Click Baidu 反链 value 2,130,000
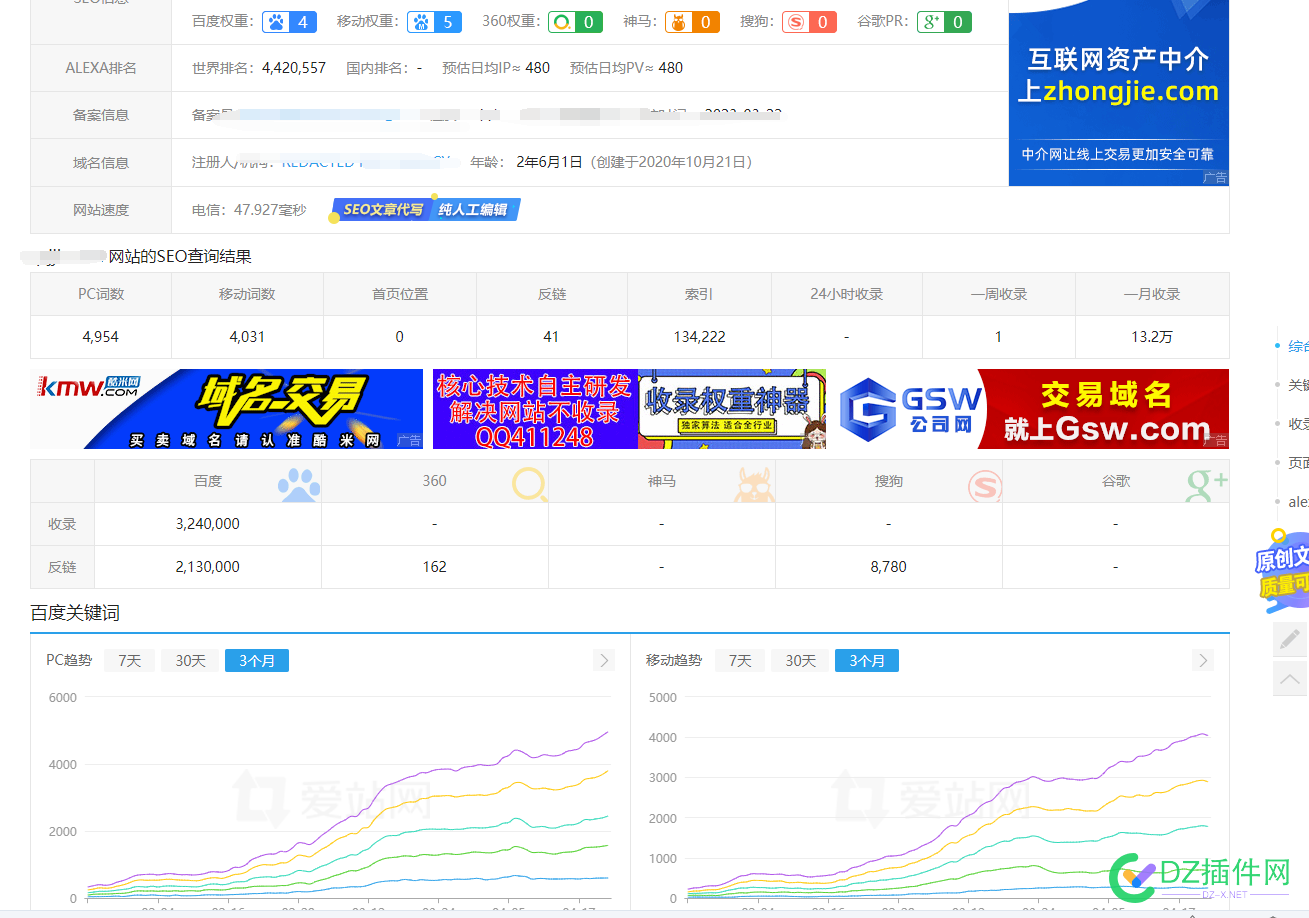Viewport: 1309px width, 918px height. pos(207,567)
